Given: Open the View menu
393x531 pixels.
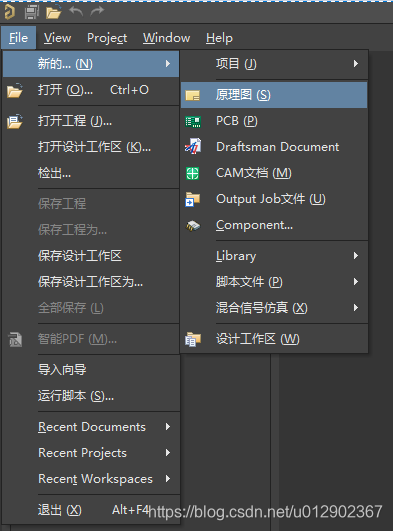Looking at the screenshot, I should click(x=58, y=38).
